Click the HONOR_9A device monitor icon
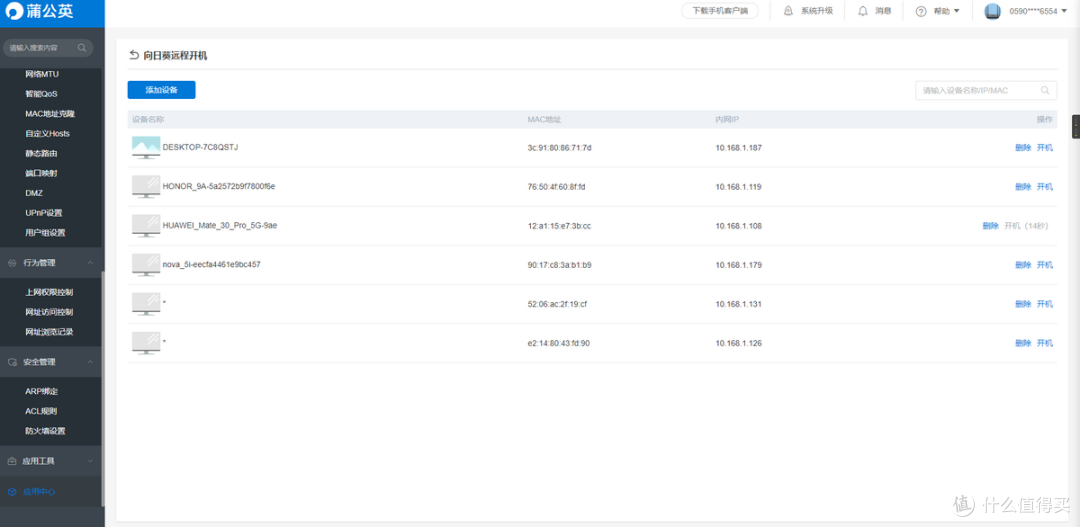The width and height of the screenshot is (1080, 527). pyautogui.click(x=146, y=187)
